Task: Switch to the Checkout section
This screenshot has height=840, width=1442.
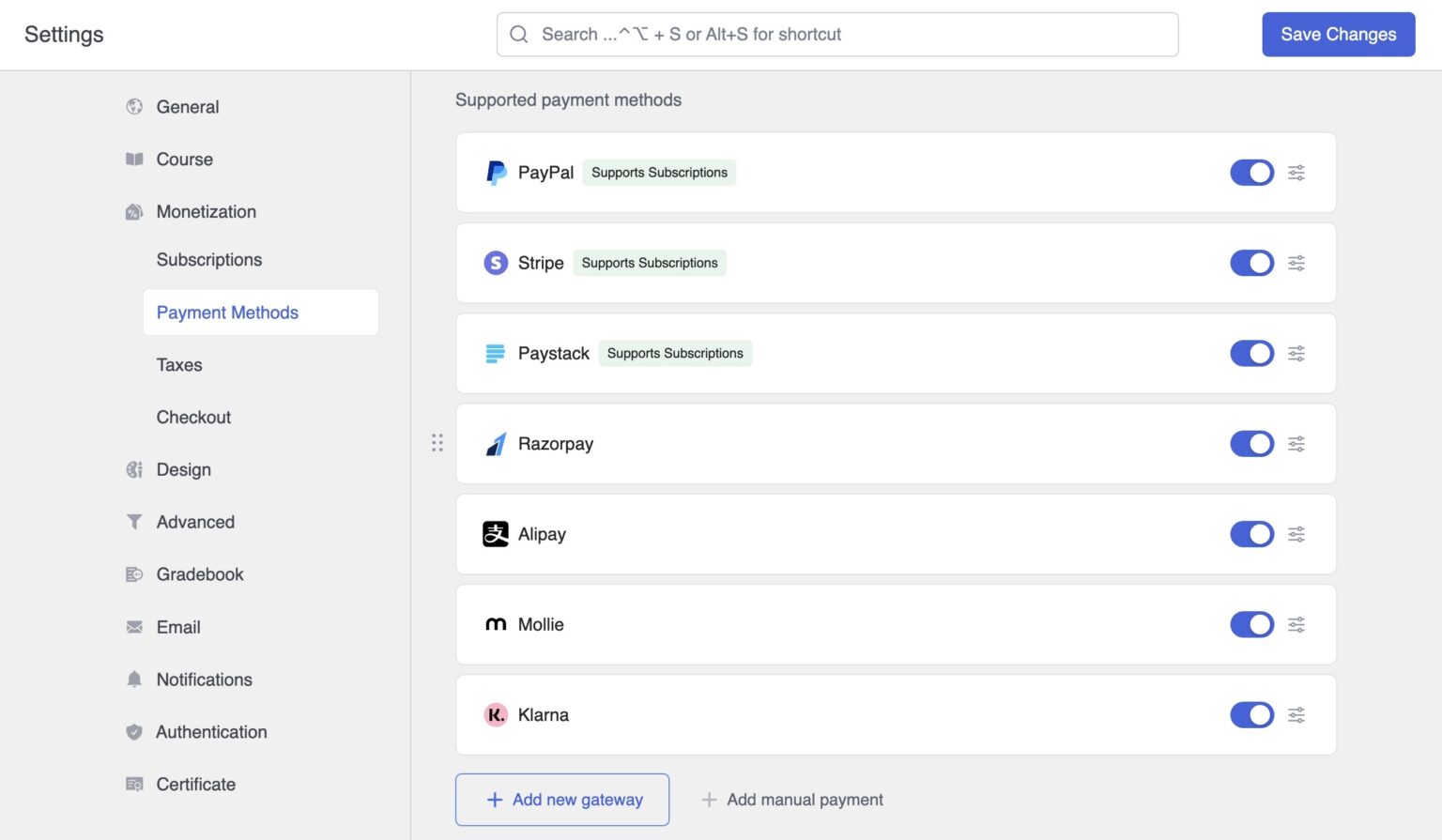Action: click(x=193, y=417)
